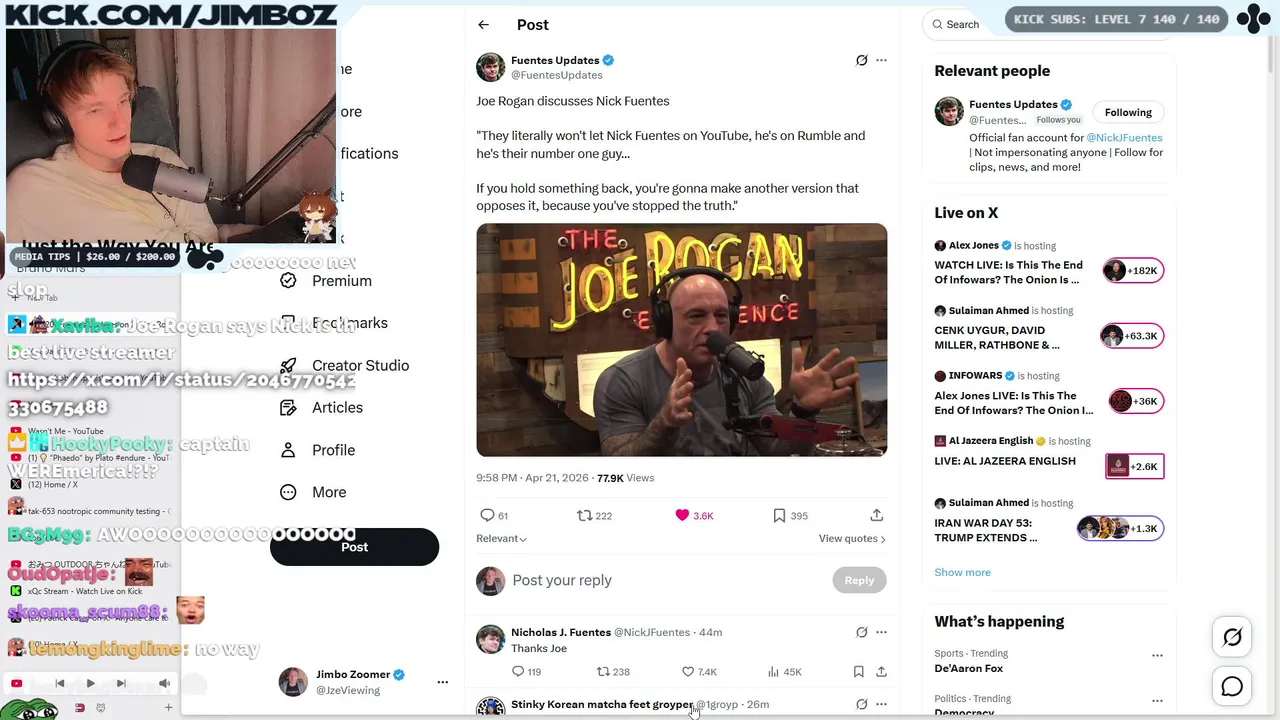Repost the post with 222 reposts

[x=585, y=515]
